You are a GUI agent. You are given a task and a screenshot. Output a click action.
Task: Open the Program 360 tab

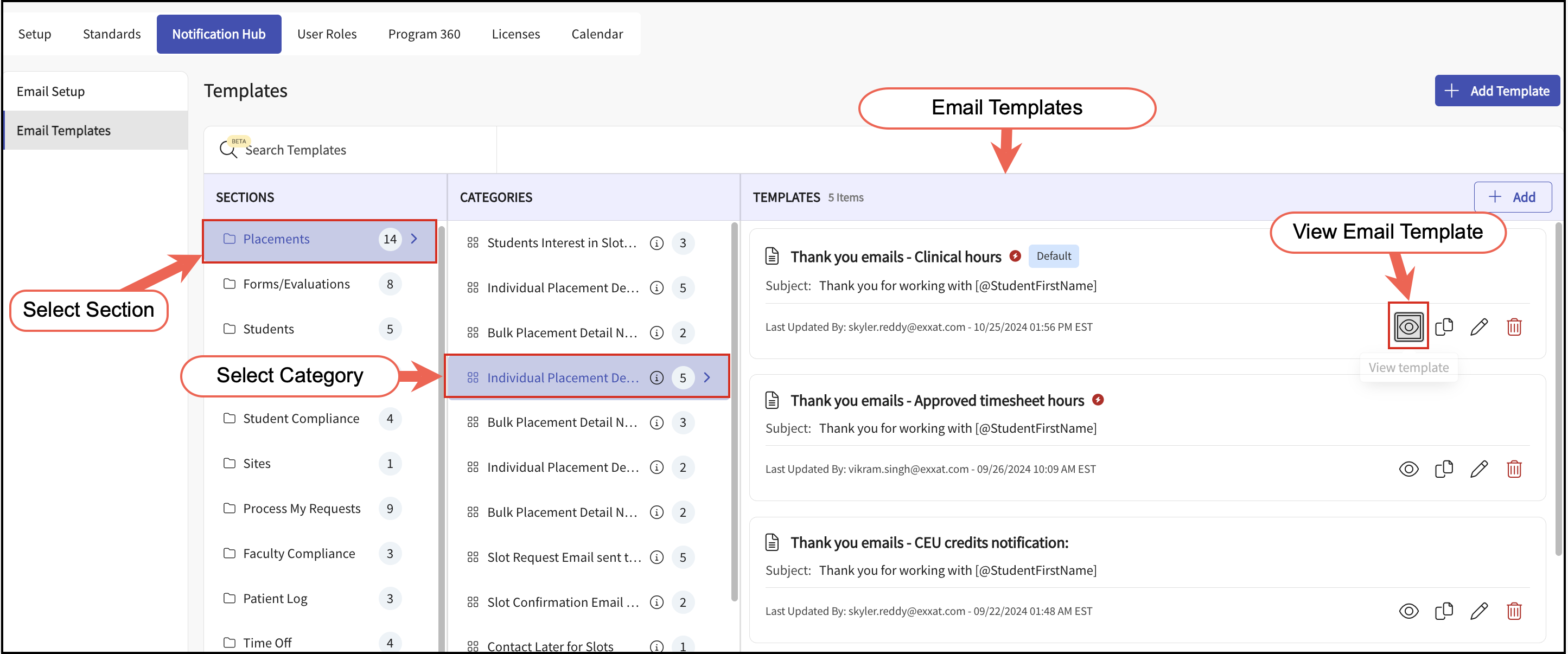point(424,34)
